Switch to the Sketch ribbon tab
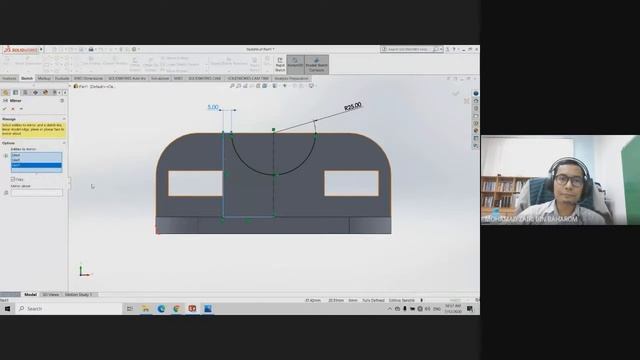This screenshot has height=360, width=640. tap(27, 78)
